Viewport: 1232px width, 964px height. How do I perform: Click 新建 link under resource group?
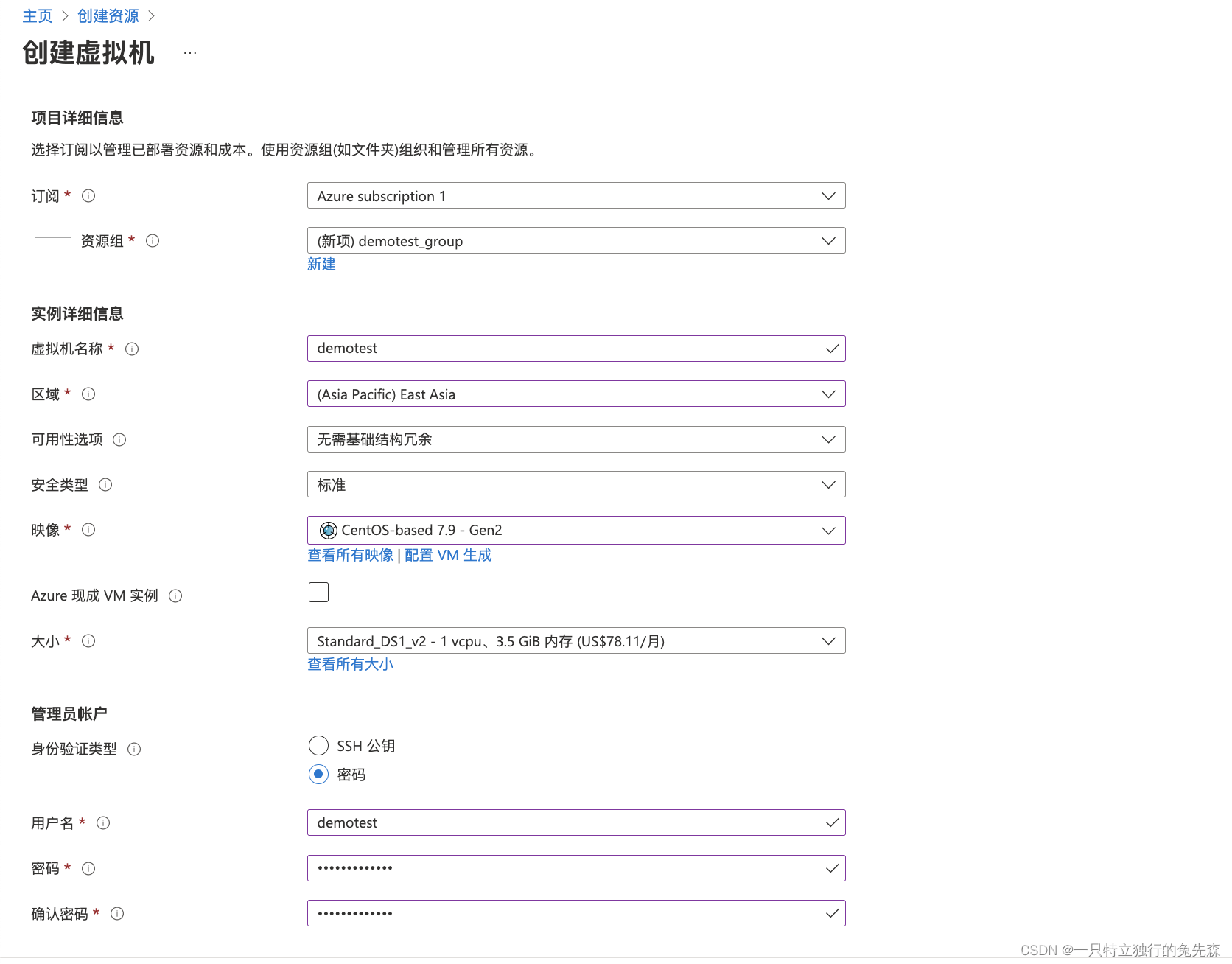tap(321, 265)
